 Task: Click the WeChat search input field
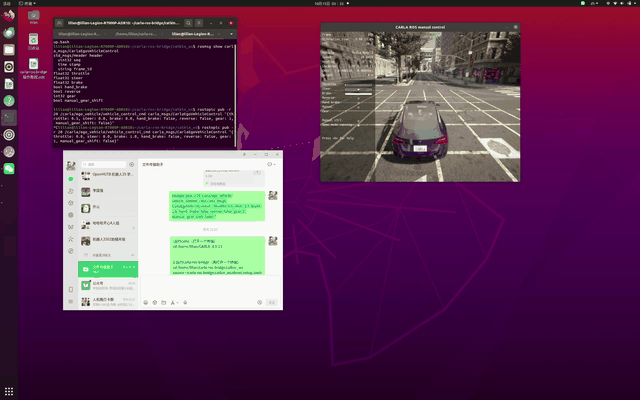104,164
